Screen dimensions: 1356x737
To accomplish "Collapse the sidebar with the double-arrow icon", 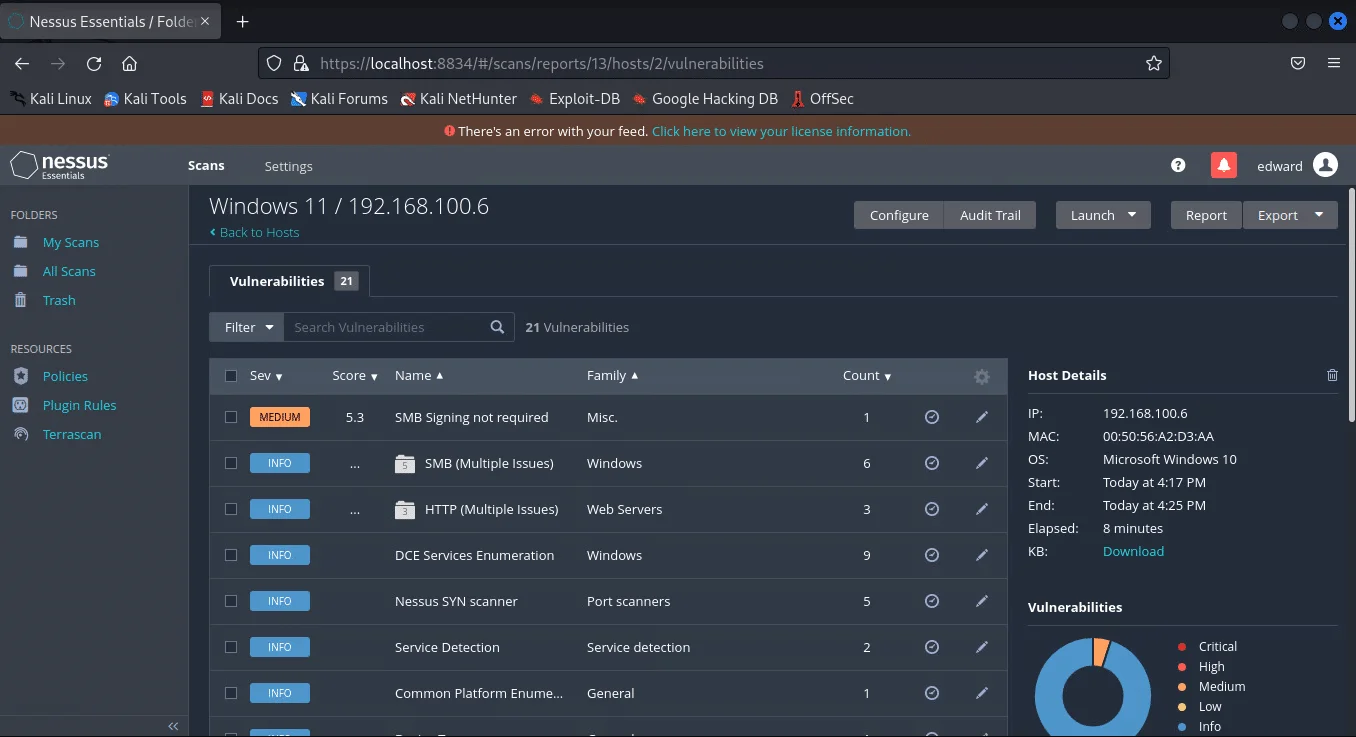I will tap(173, 726).
